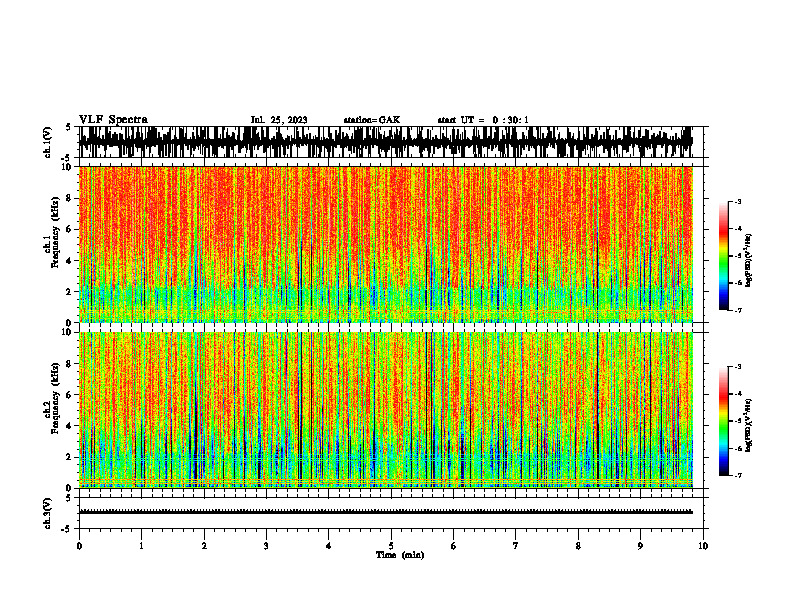Click the ch.2 colorbar log(PSD) label
This screenshot has width=792, height=612.
[x=749, y=426]
